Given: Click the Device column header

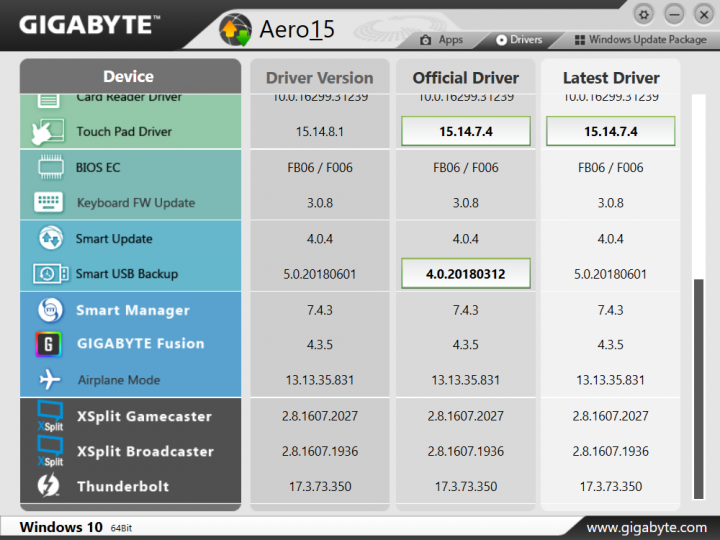Looking at the screenshot, I should click(x=129, y=76).
